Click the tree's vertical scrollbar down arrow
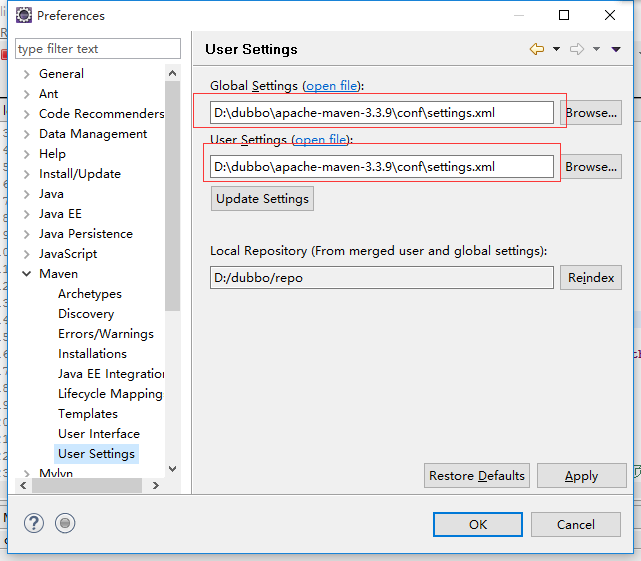 click(x=172, y=468)
